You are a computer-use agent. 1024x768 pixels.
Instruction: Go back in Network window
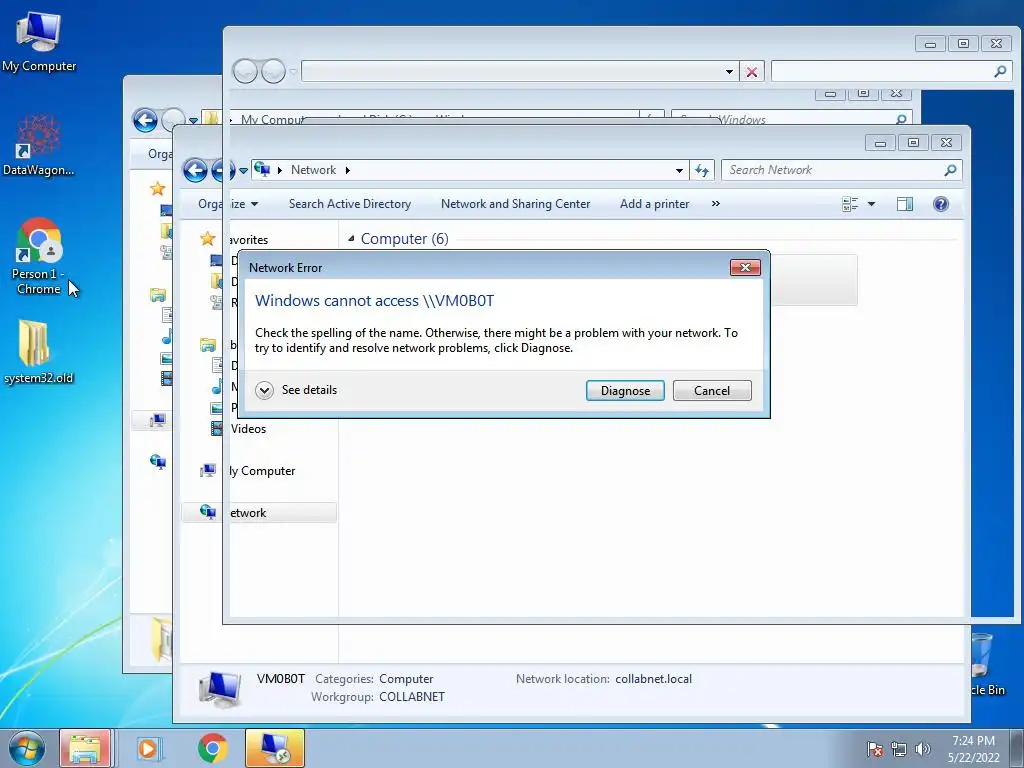(x=195, y=170)
